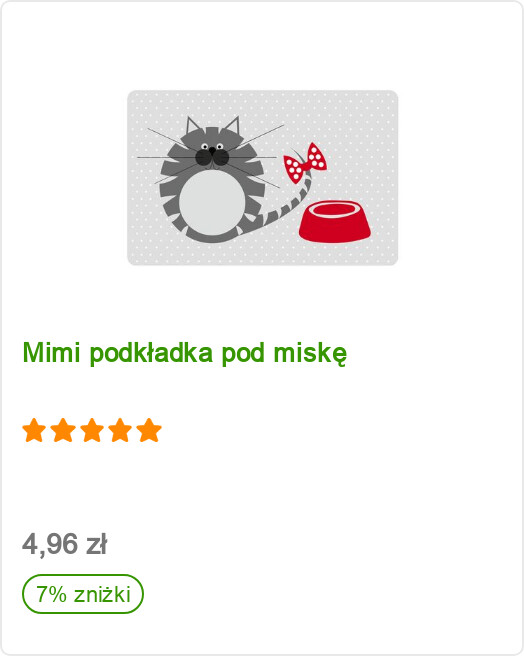Viewport: 524px width, 656px height.
Task: Click the word "Mimi" in the product title
Action: point(51,352)
